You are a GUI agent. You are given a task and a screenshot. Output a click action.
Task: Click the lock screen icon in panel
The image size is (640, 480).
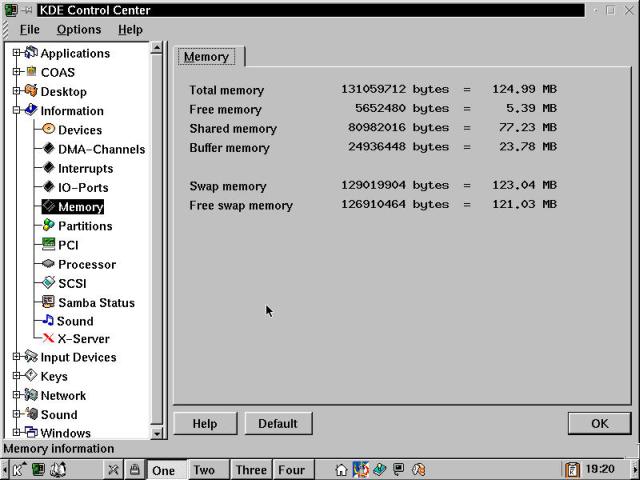pos(134,469)
